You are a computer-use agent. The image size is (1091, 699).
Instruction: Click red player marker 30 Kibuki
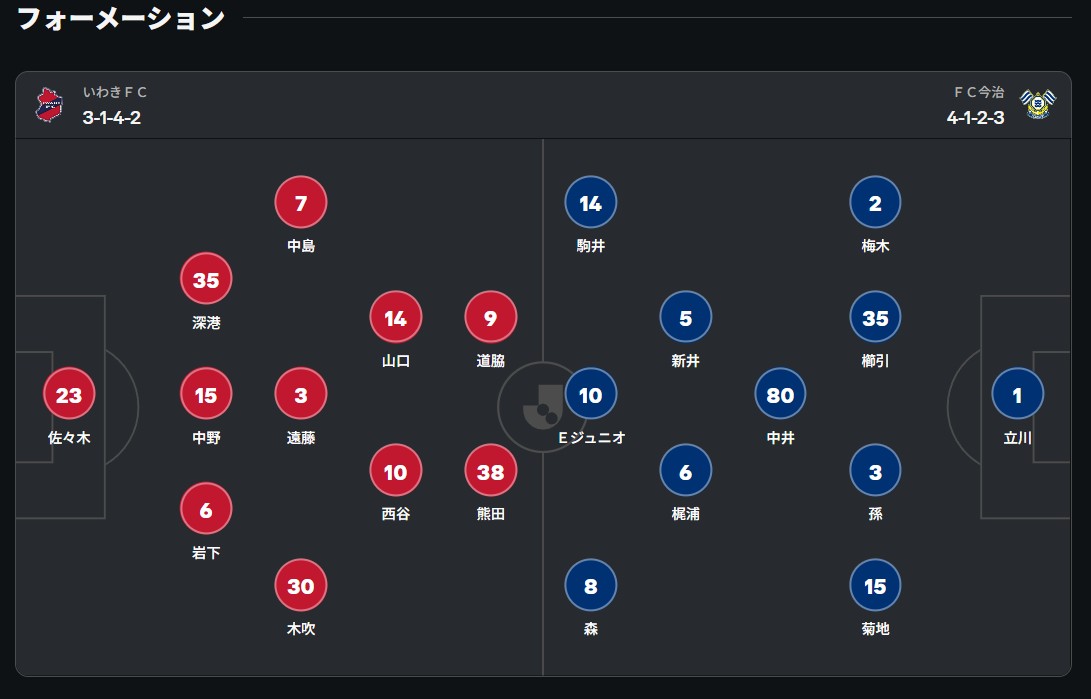click(301, 586)
